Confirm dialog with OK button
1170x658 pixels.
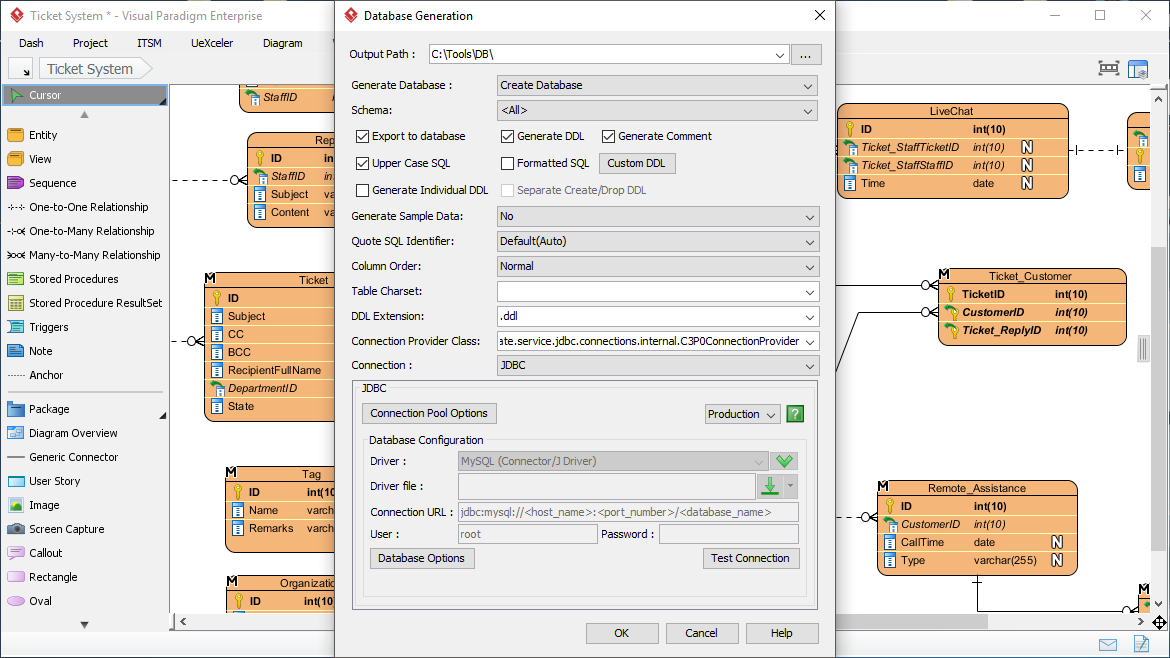tap(622, 633)
